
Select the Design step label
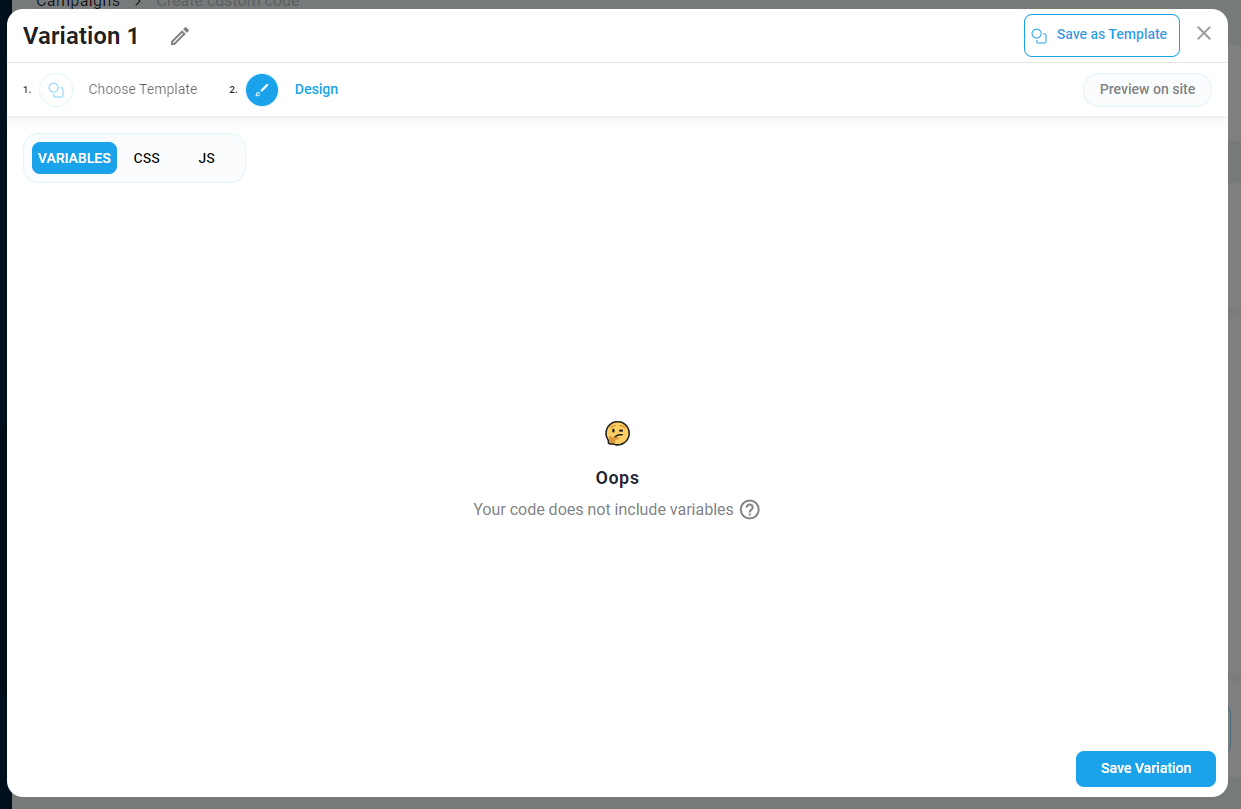tap(316, 89)
